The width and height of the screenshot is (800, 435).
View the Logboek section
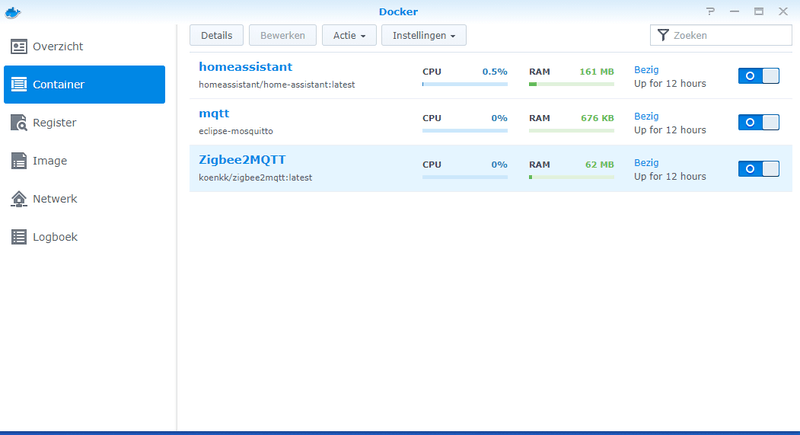(x=55, y=237)
